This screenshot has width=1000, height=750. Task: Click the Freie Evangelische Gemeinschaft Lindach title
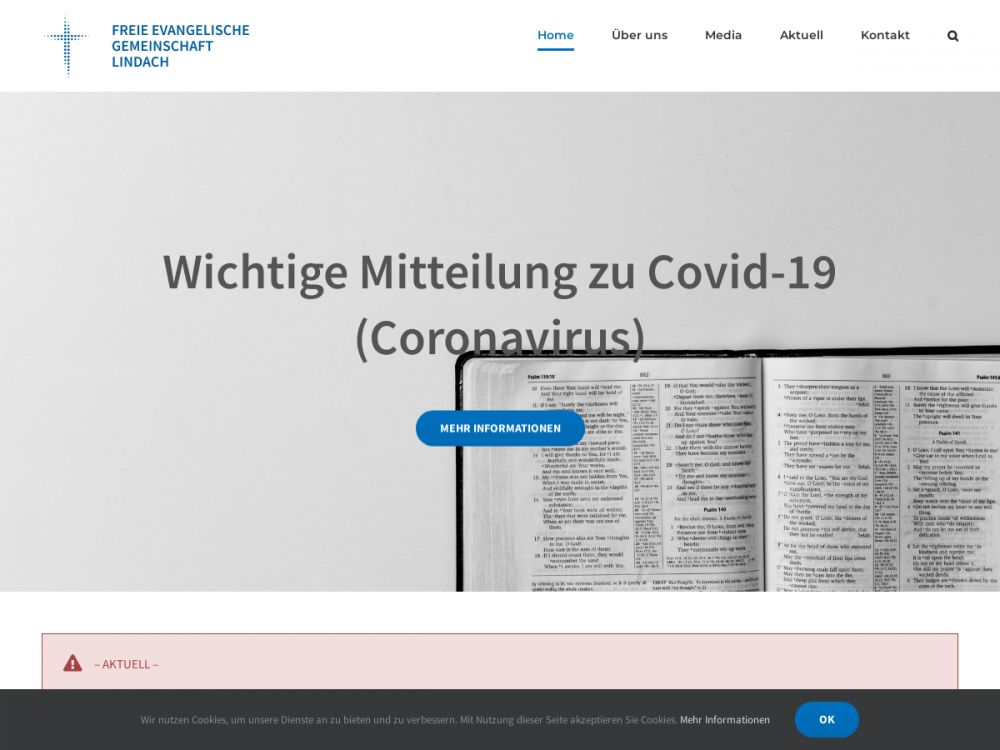(180, 46)
